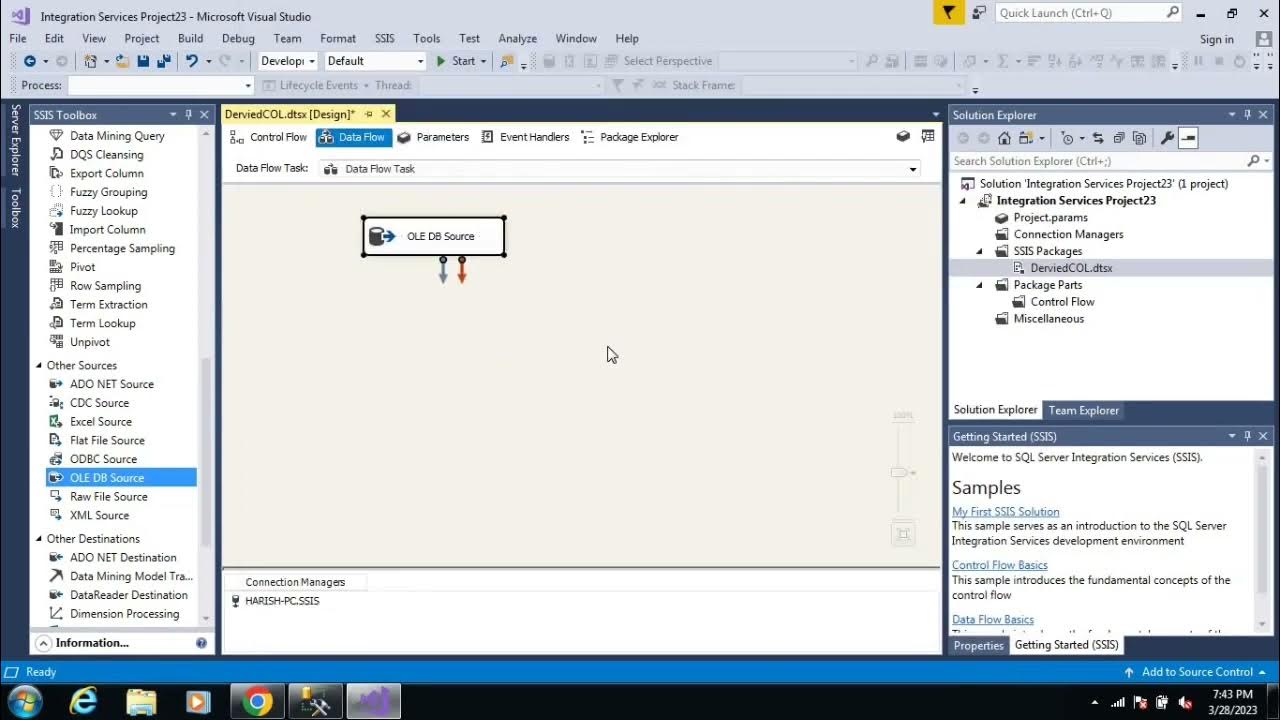This screenshot has width=1280, height=720.
Task: Open the Format menu
Action: (338, 38)
